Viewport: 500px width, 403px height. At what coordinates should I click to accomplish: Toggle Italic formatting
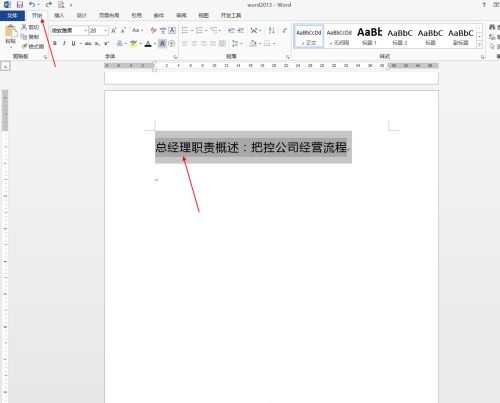pyautogui.click(x=64, y=43)
